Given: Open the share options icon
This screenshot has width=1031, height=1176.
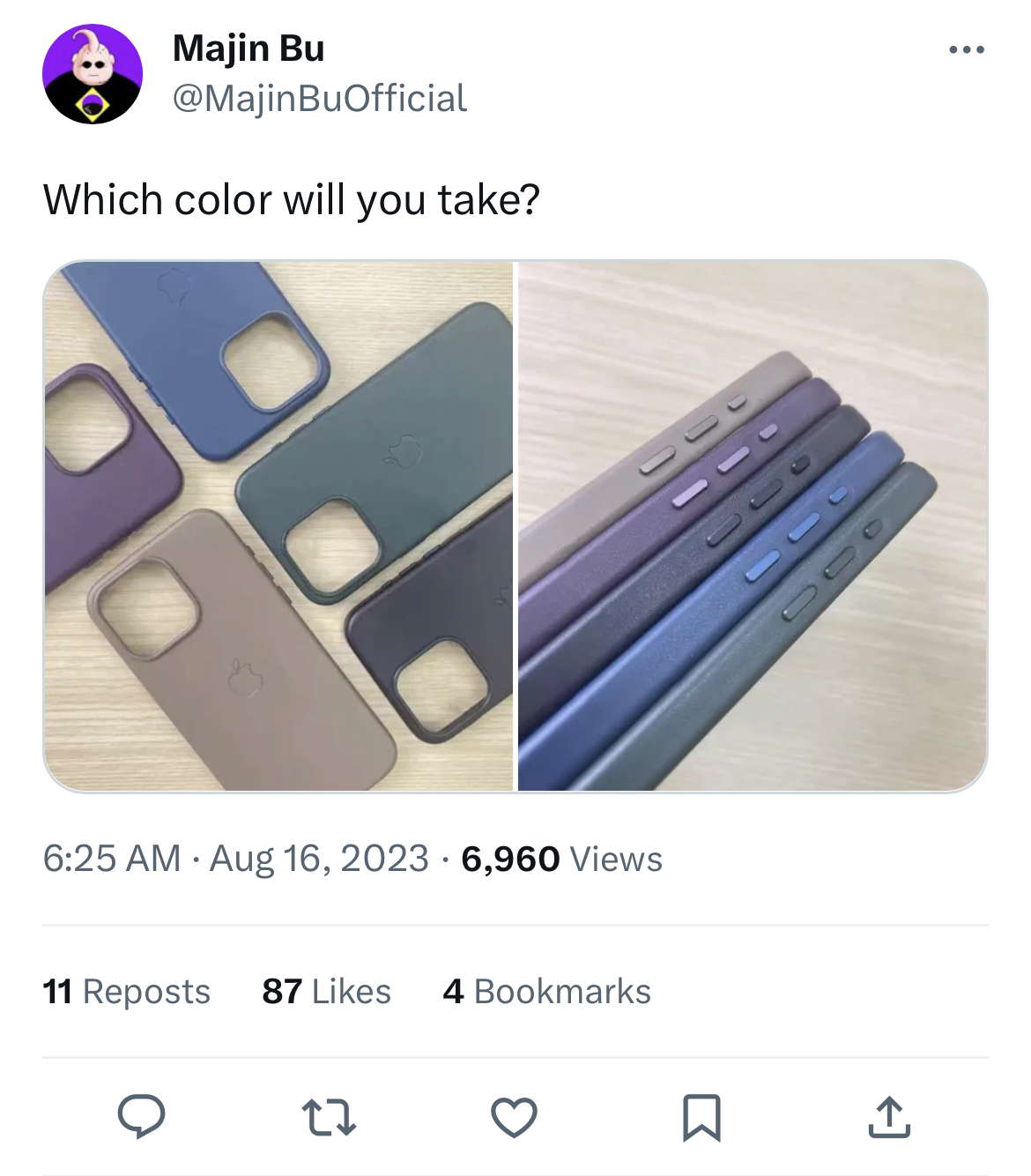Looking at the screenshot, I should [x=888, y=1117].
